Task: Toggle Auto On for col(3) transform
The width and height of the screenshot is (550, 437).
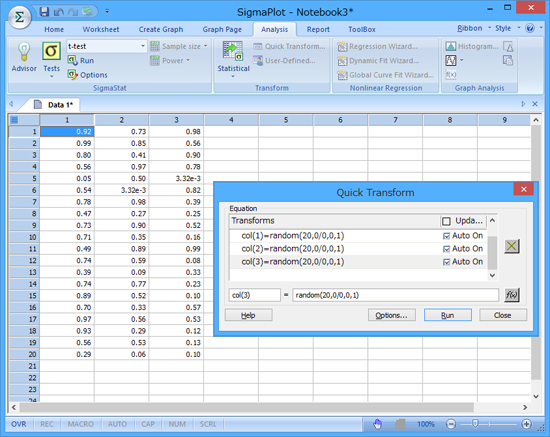Action: 447,262
